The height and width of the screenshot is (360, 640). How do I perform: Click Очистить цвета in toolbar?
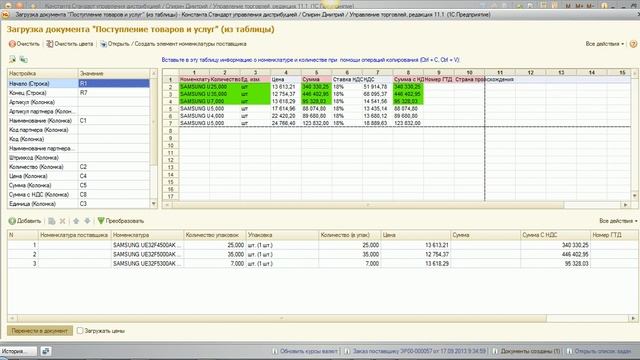[70, 44]
